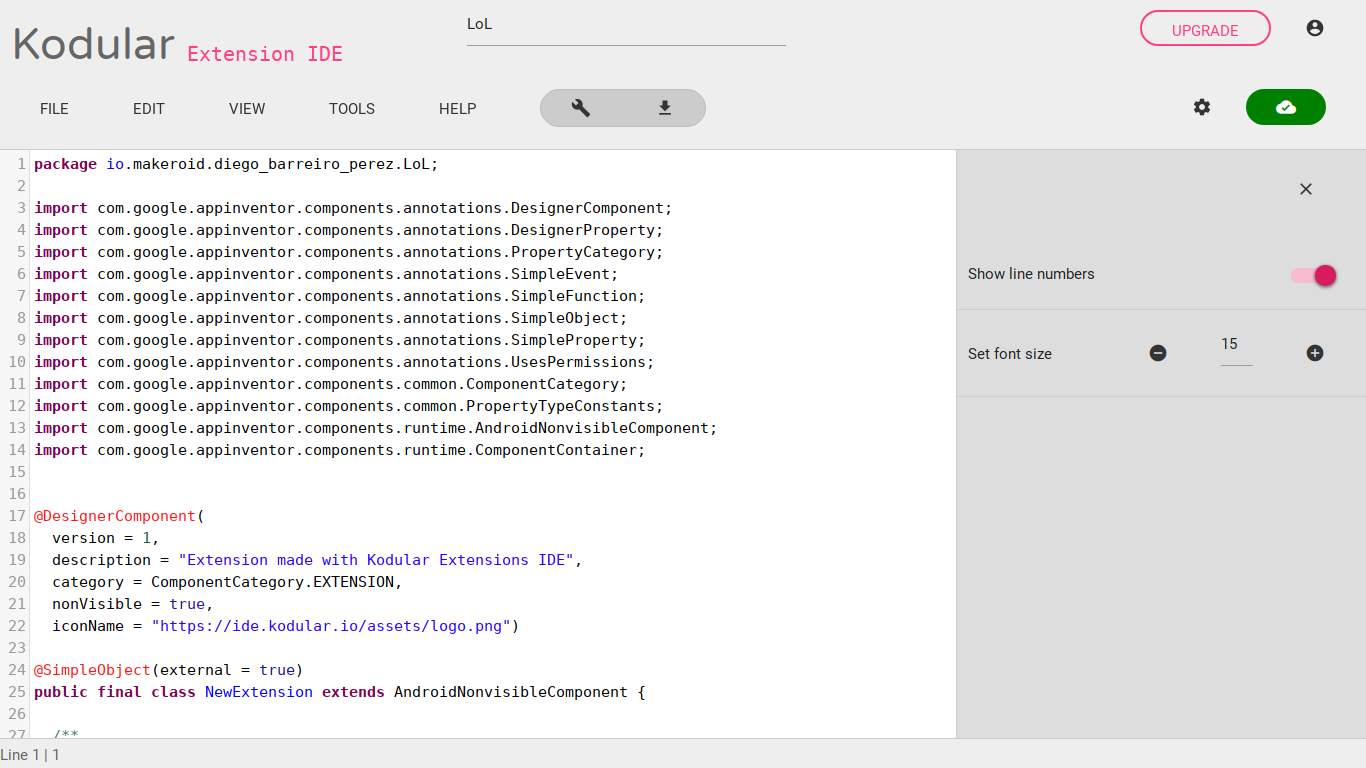Image resolution: width=1366 pixels, height=768 pixels.
Task: Open the user account icon
Action: tap(1315, 28)
